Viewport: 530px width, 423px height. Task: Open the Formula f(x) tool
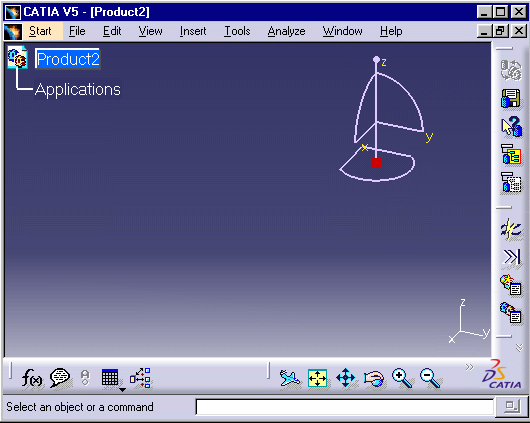pyautogui.click(x=31, y=378)
